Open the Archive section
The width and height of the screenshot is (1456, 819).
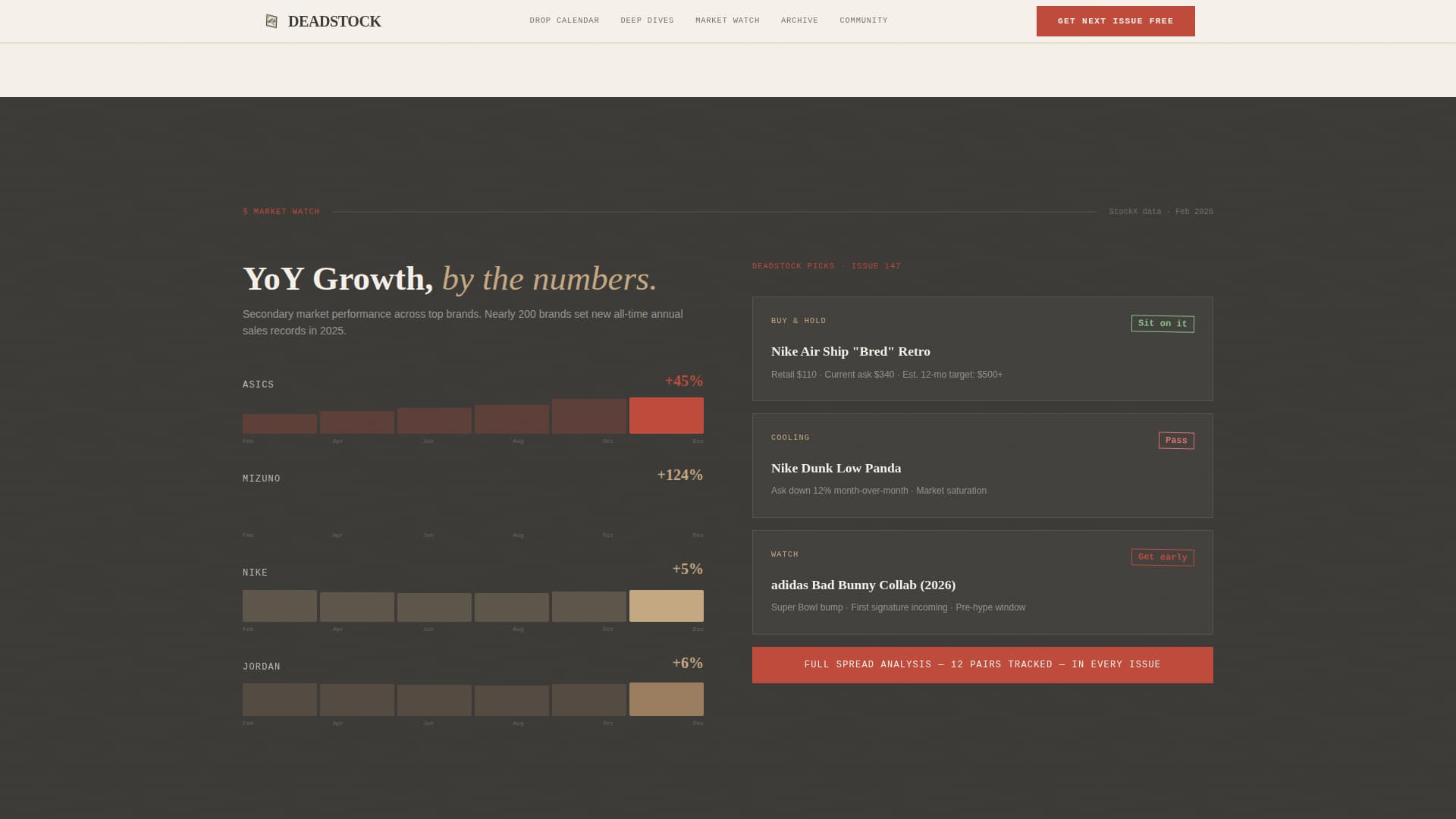(x=799, y=20)
